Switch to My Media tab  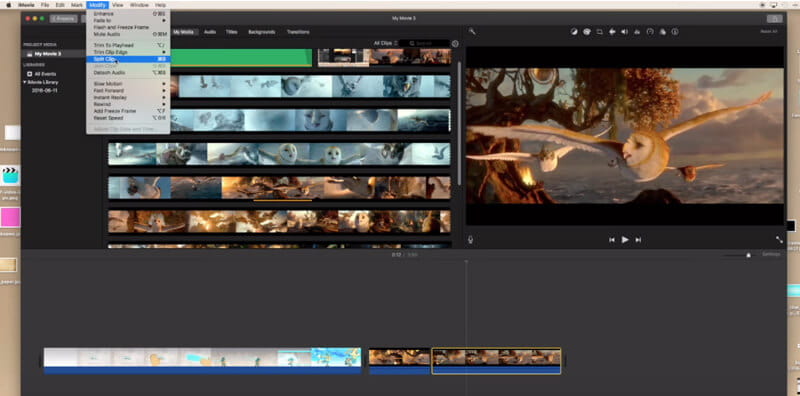click(x=183, y=32)
